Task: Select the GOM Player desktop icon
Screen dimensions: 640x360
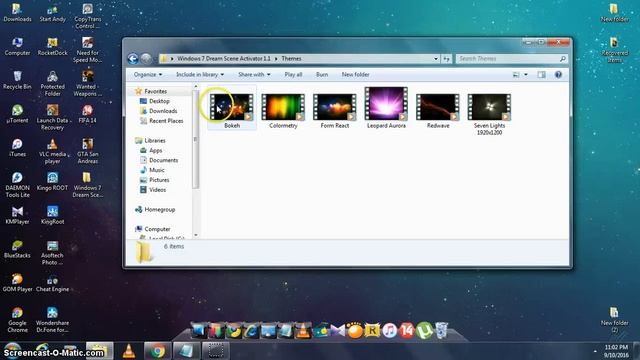Action: tap(17, 282)
